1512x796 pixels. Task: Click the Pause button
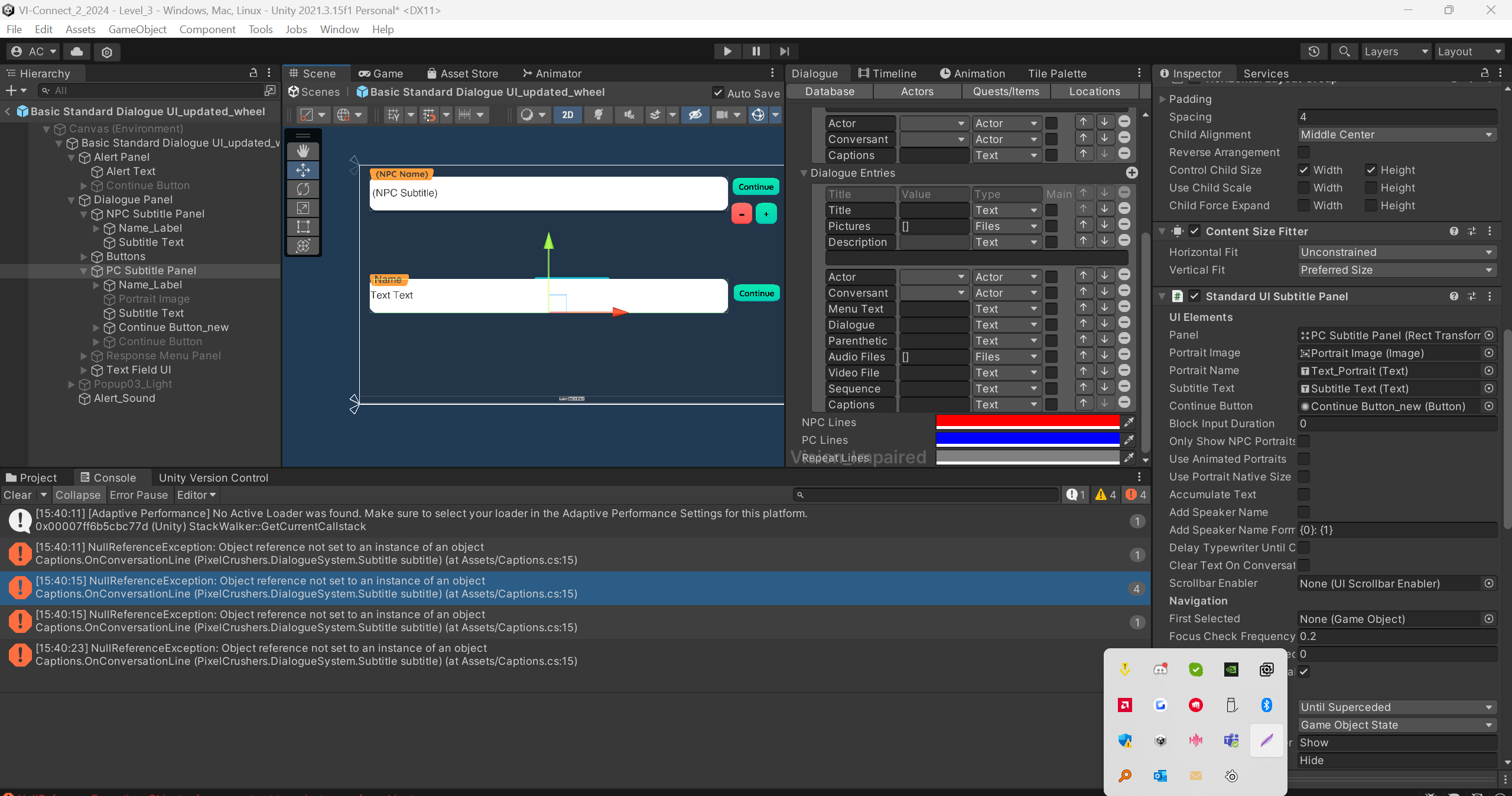pos(756,51)
